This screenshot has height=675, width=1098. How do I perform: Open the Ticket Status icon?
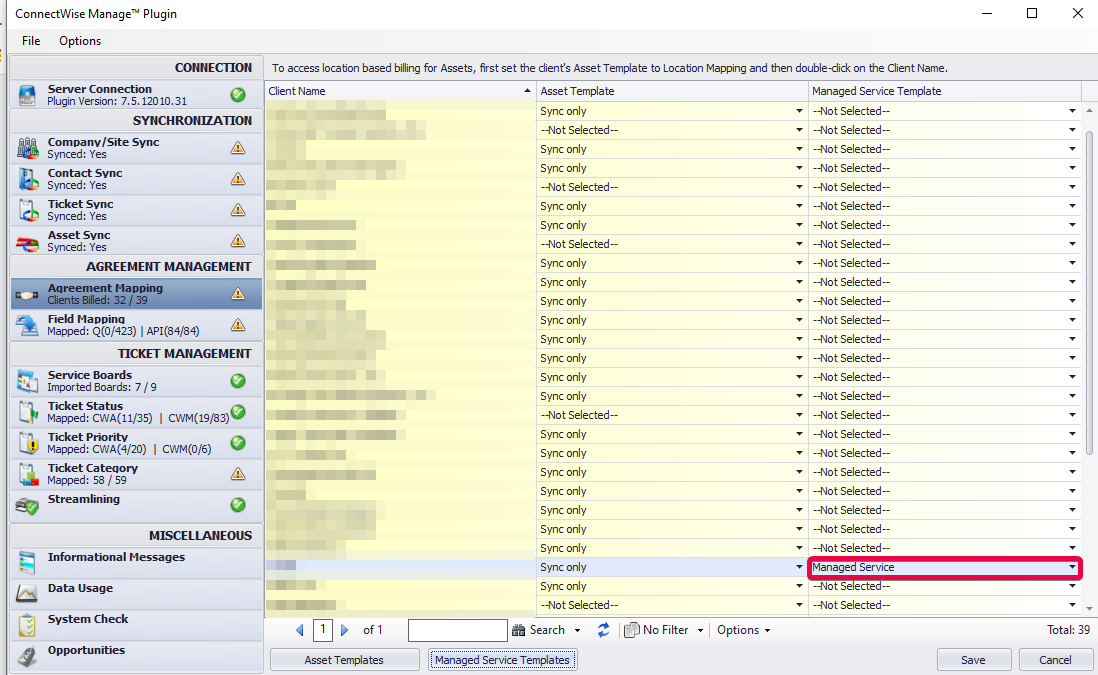tap(27, 412)
